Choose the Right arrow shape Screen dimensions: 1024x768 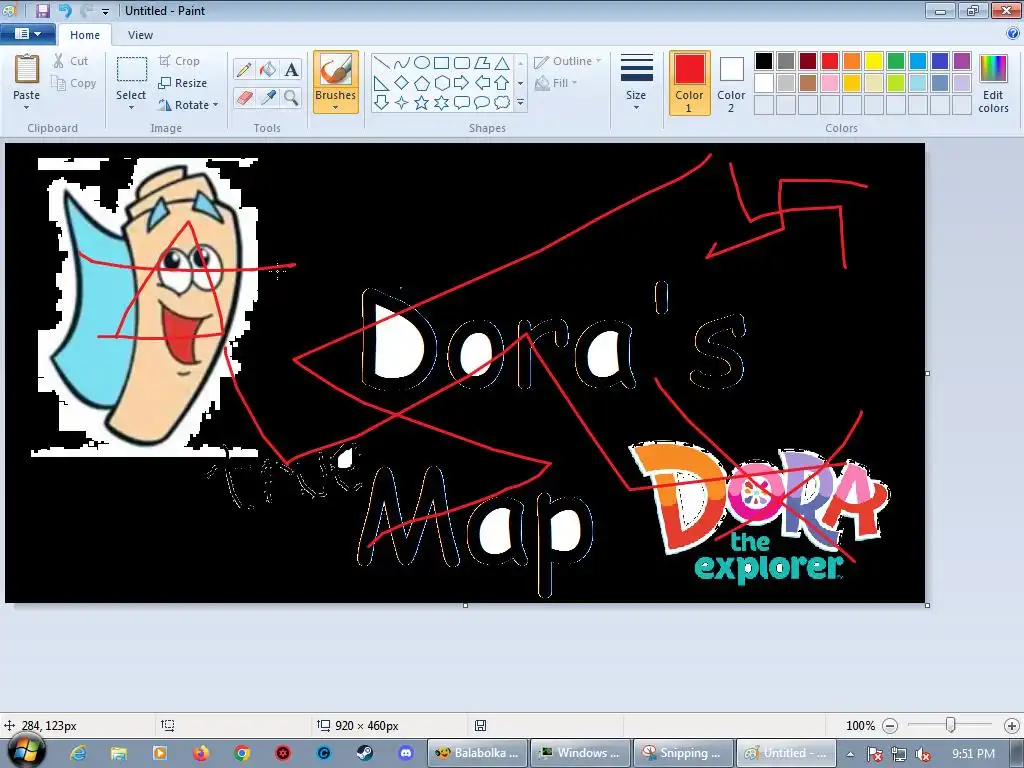click(x=462, y=83)
